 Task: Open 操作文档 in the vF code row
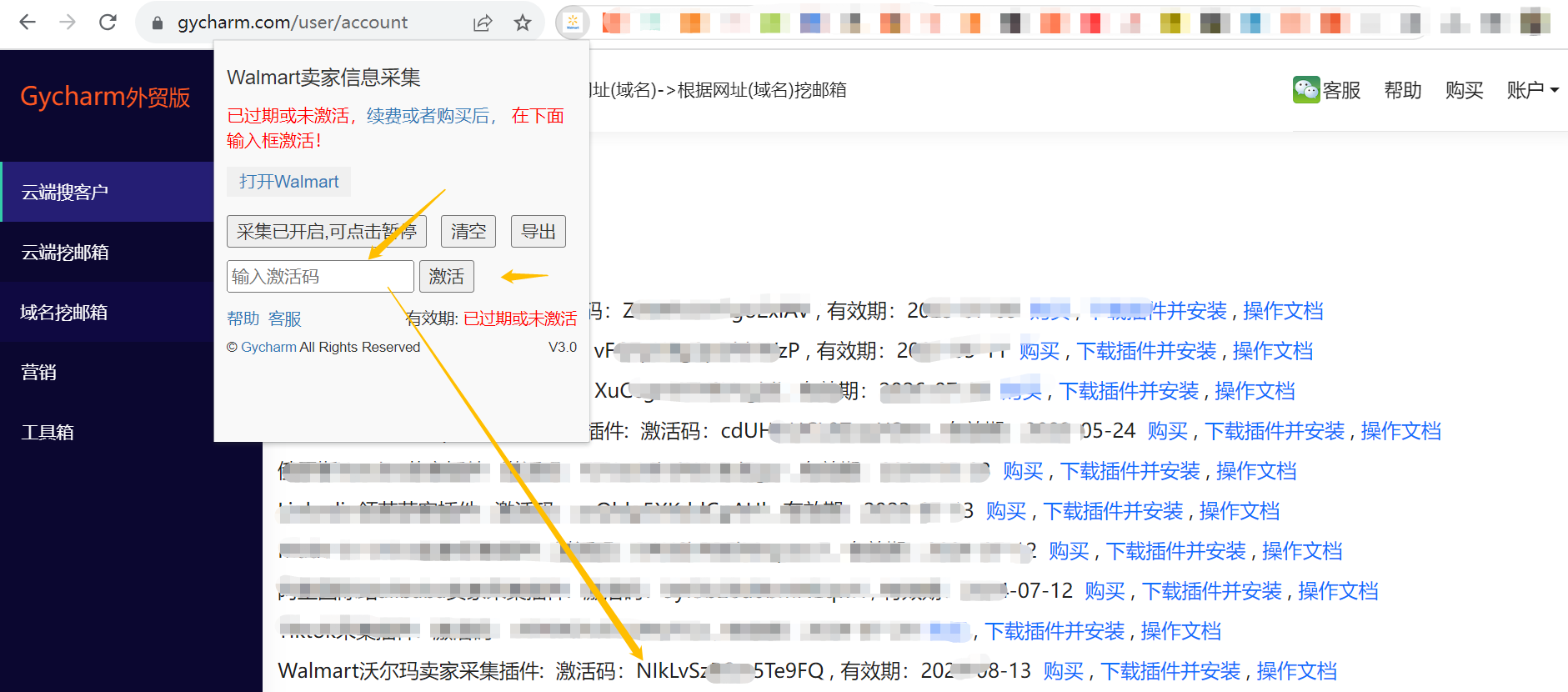point(1273,351)
